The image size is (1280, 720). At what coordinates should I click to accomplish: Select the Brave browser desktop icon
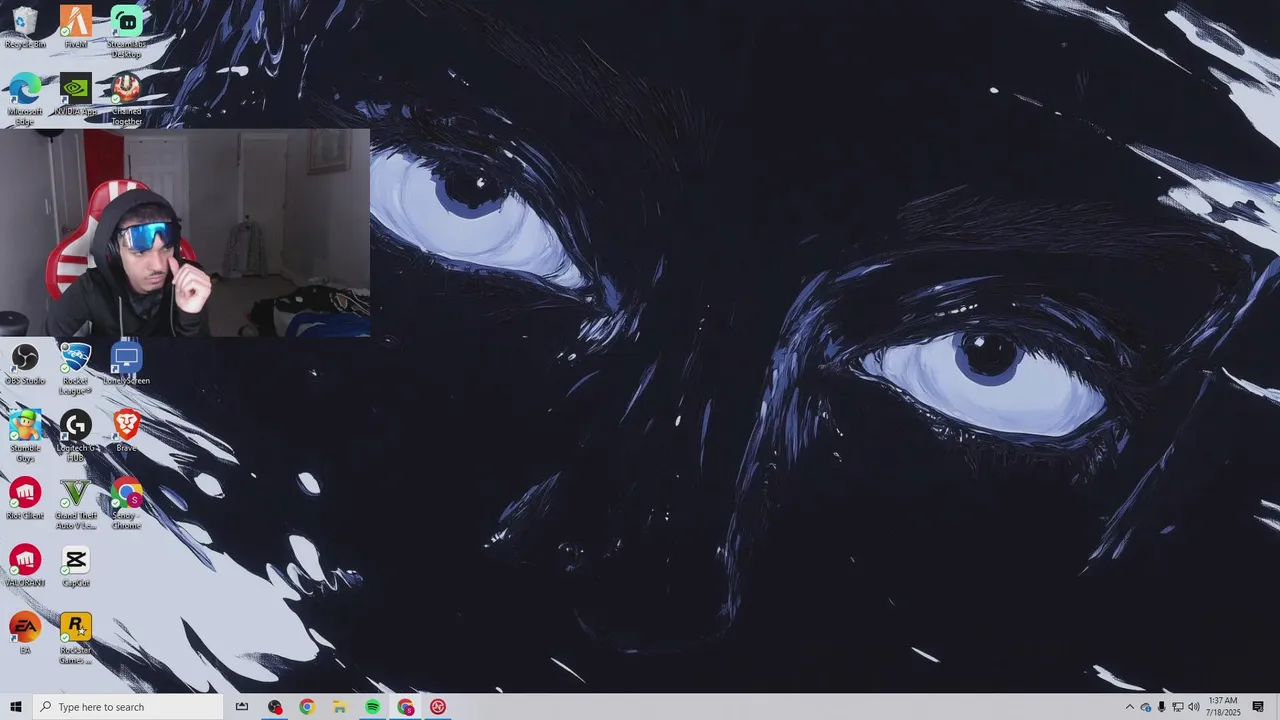126,431
